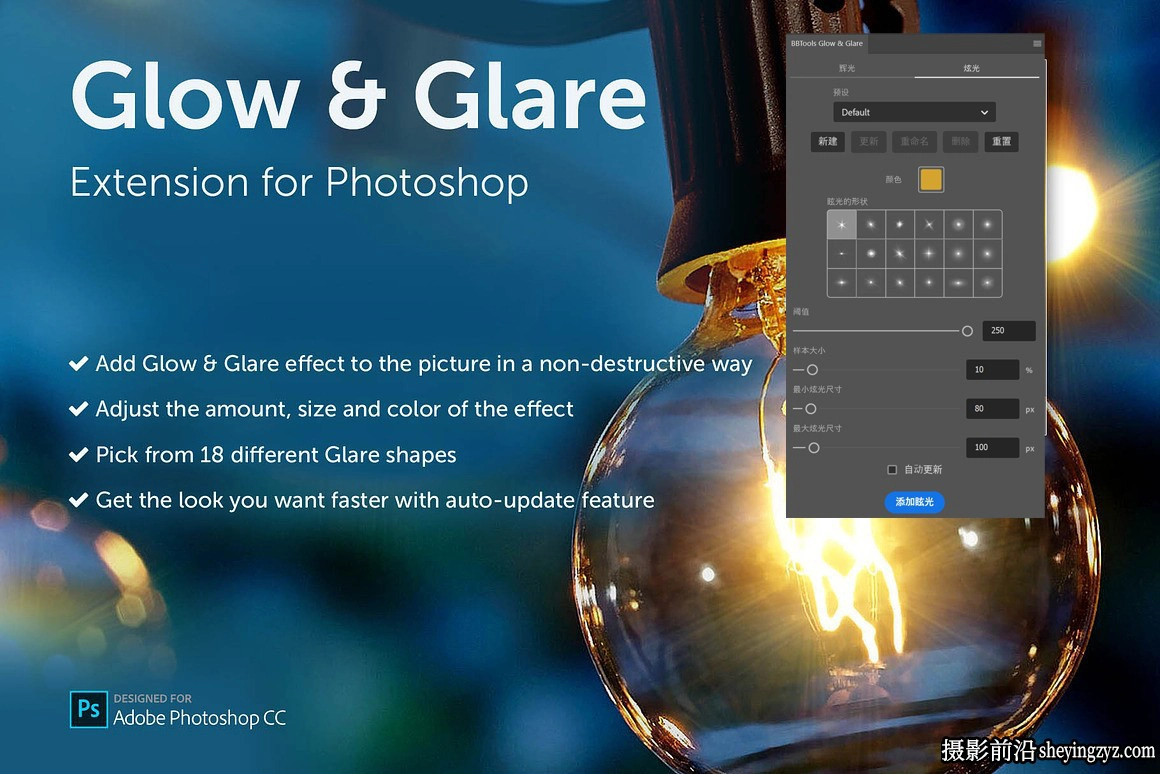1160x774 pixels.
Task: Select the highlighted star glare shape in row one
Action: [x=841, y=225]
